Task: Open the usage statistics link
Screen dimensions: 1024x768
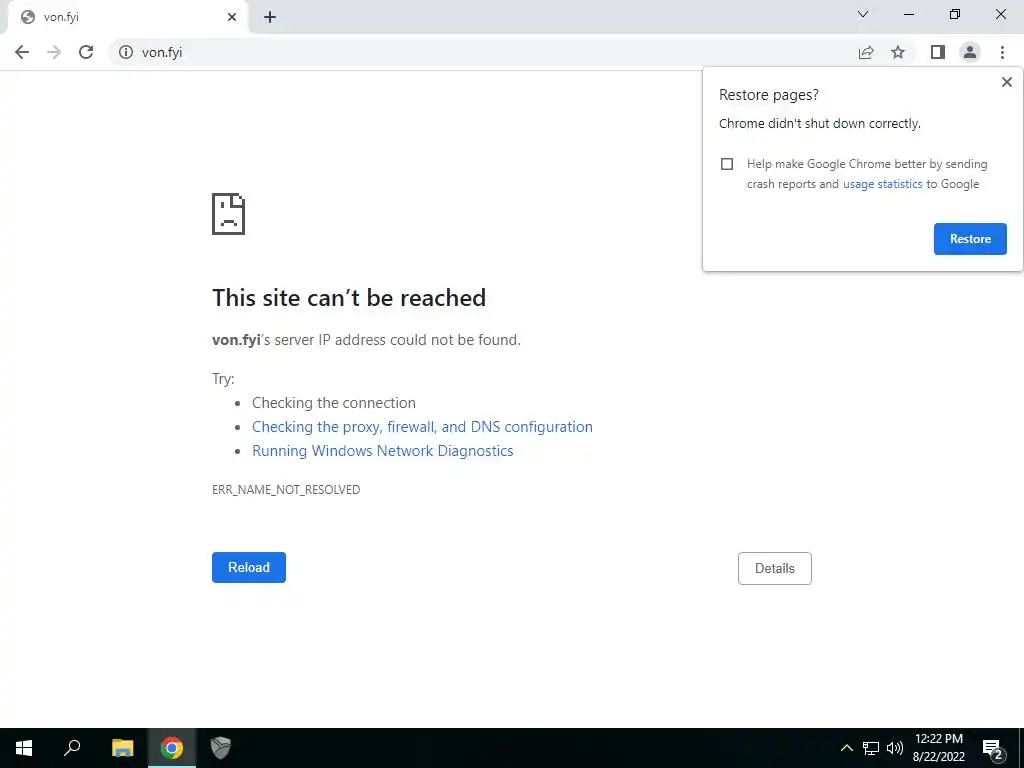Action: pyautogui.click(x=882, y=184)
